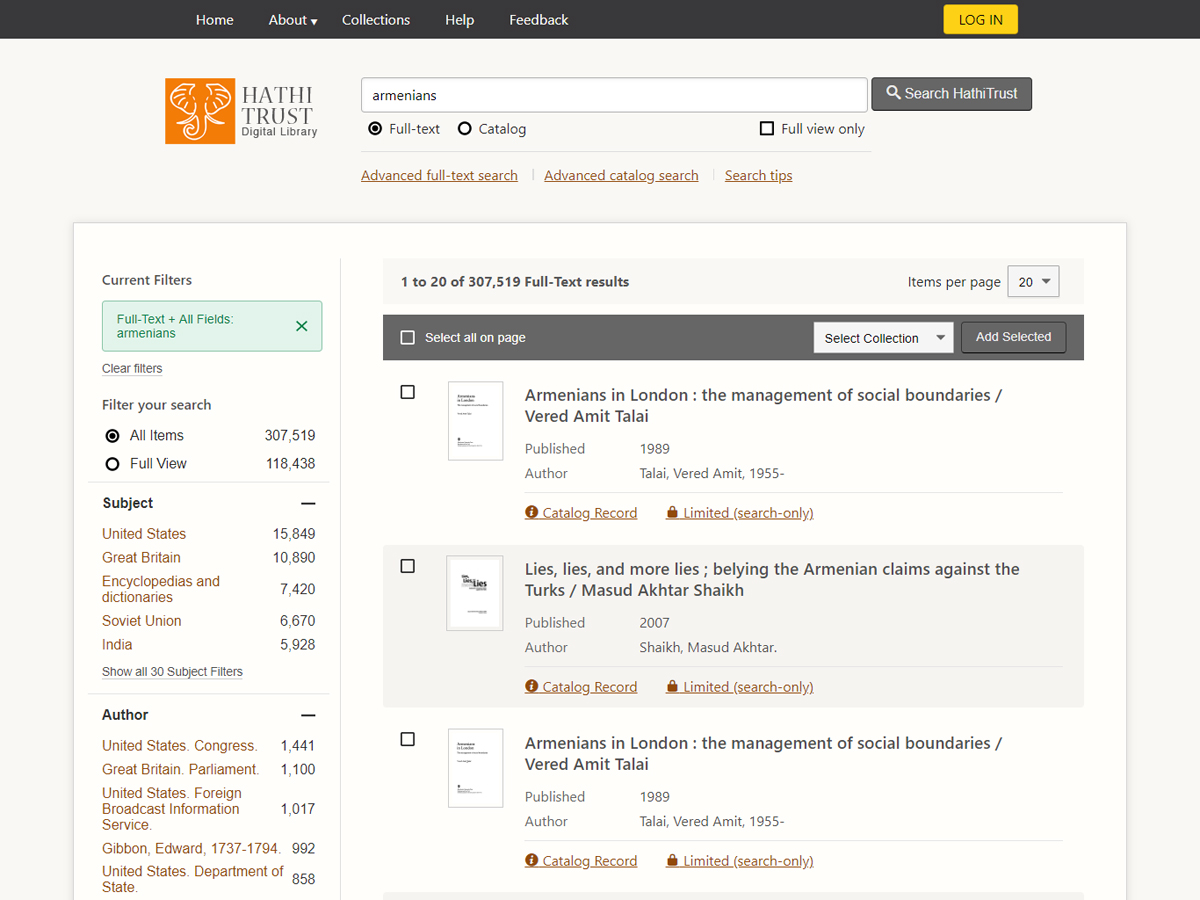The height and width of the screenshot is (900, 1200).
Task: Click the search box containing armenians
Action: pos(613,95)
